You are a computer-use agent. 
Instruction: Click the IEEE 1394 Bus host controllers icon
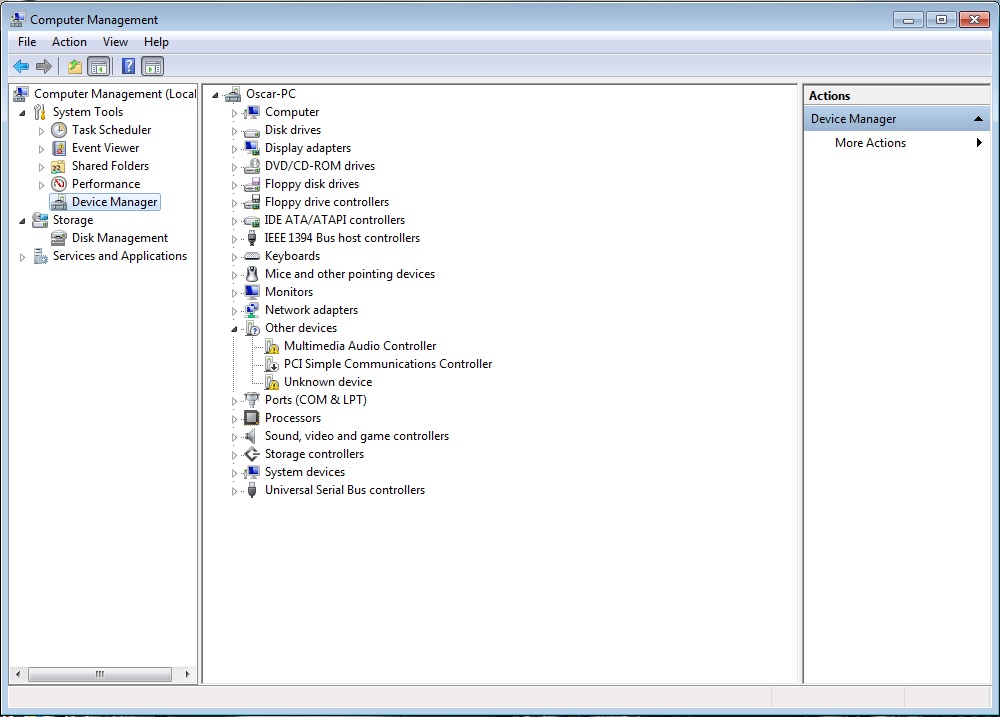[x=252, y=238]
